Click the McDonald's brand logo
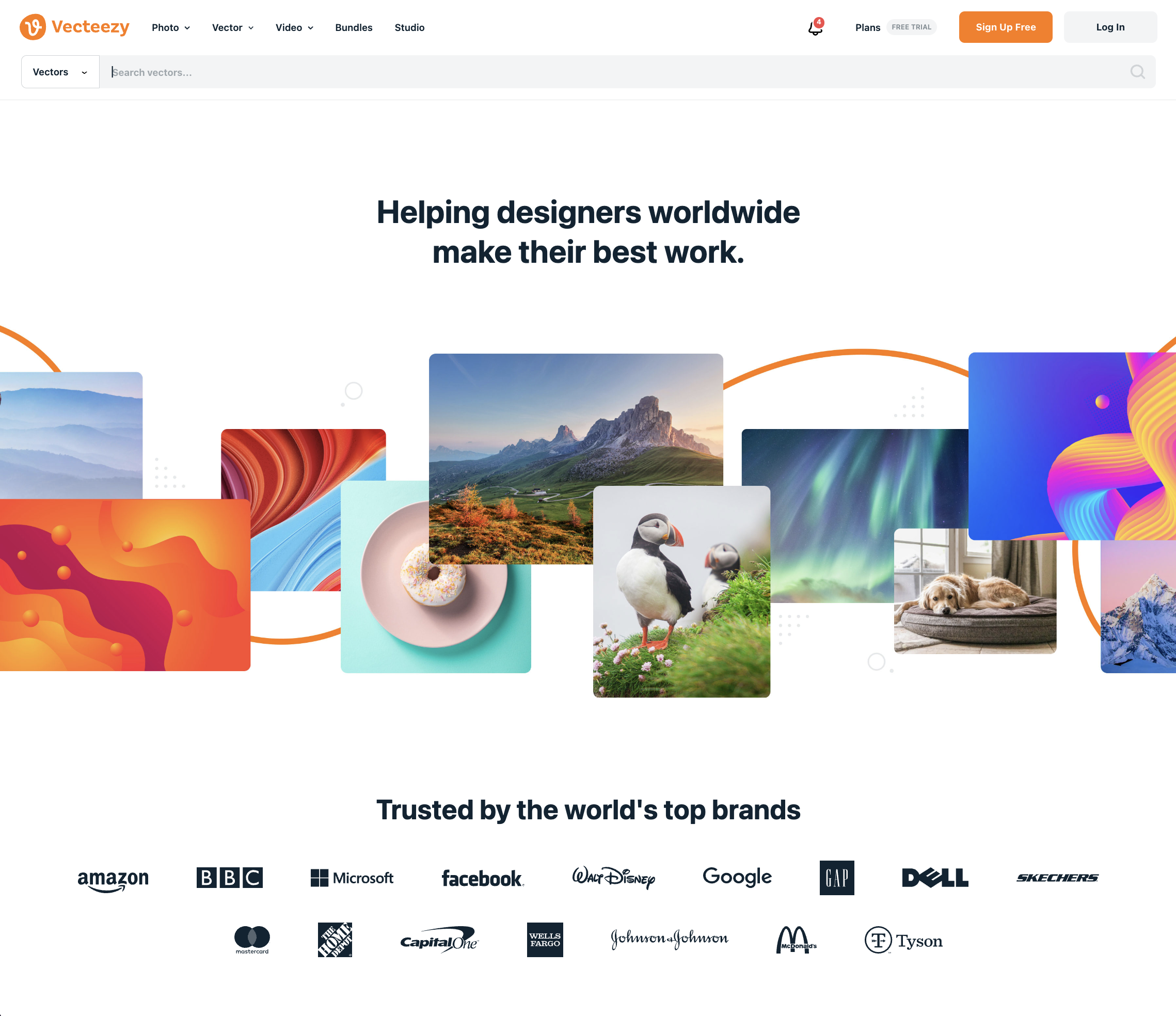 796,940
